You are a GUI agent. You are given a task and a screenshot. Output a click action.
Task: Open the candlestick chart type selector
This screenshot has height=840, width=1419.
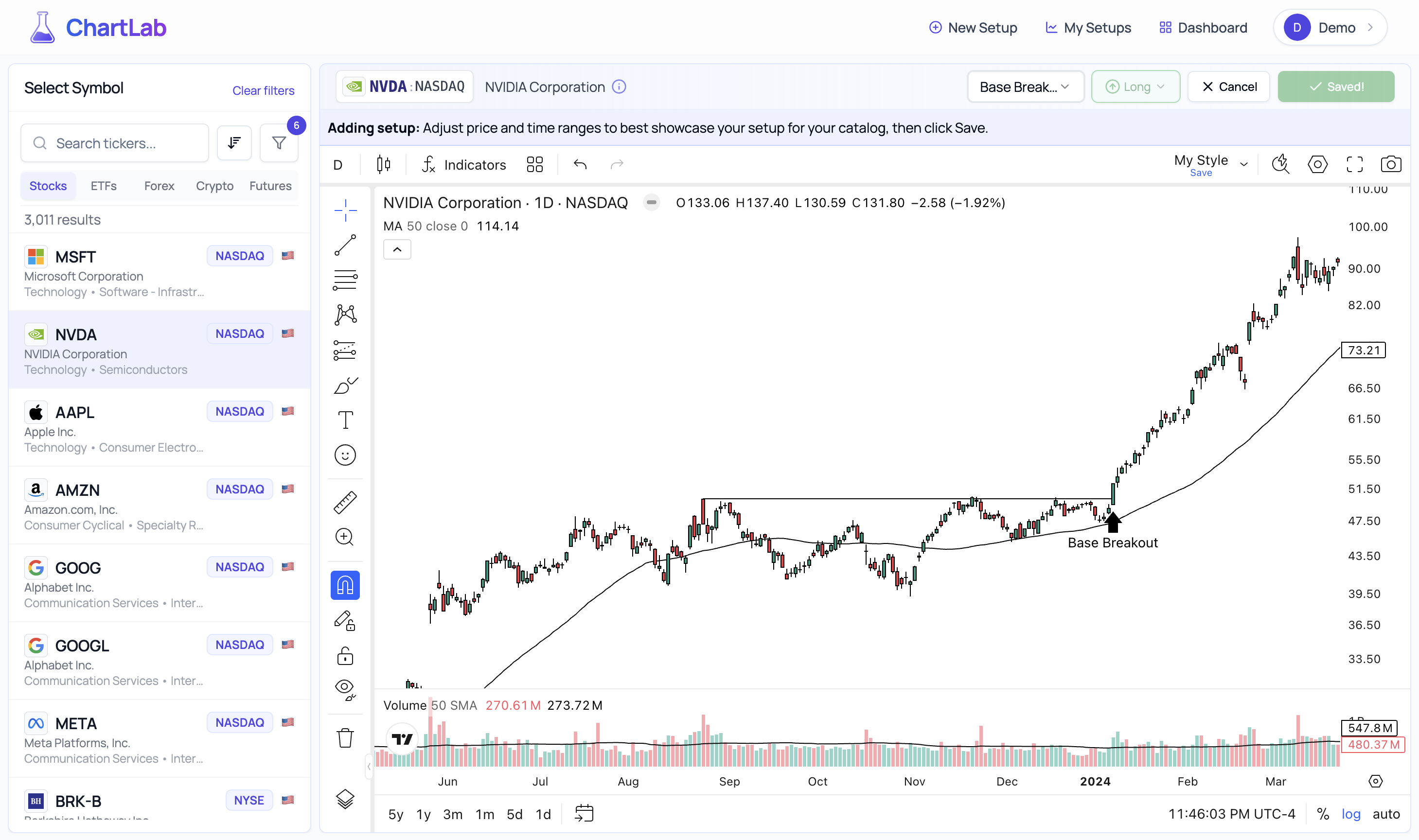[x=383, y=165]
